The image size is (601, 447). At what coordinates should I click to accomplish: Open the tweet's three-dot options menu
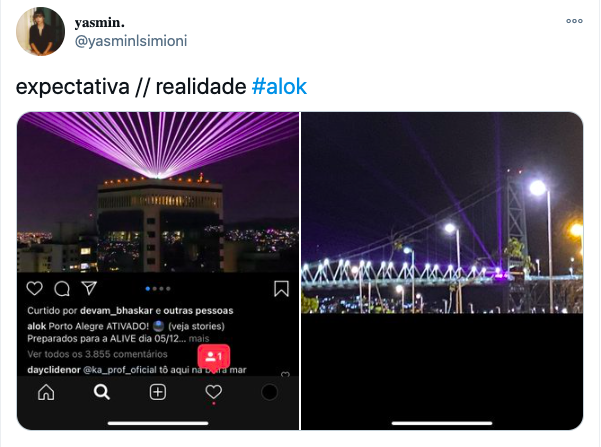pos(574,21)
